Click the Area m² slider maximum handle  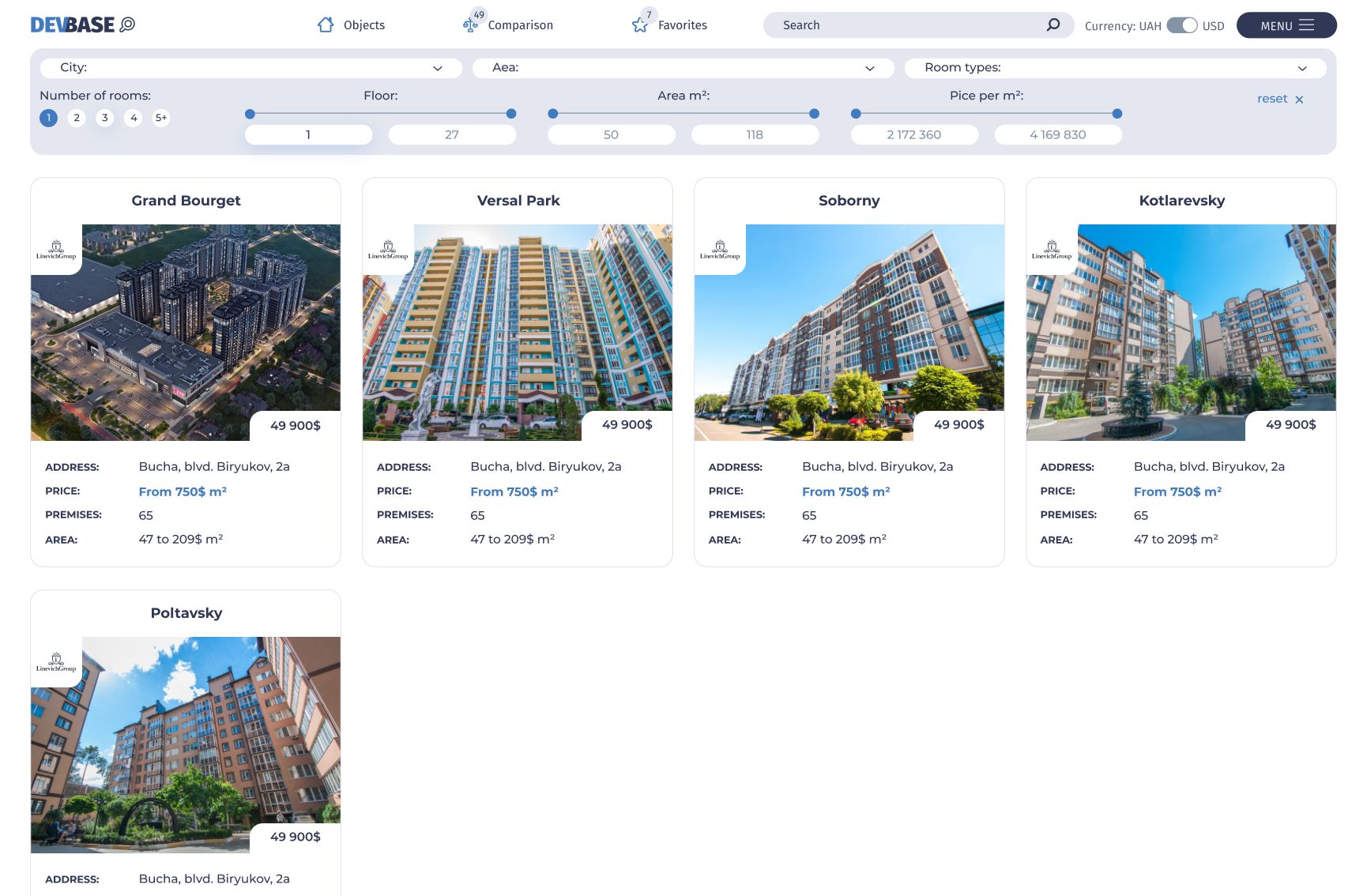tap(815, 114)
